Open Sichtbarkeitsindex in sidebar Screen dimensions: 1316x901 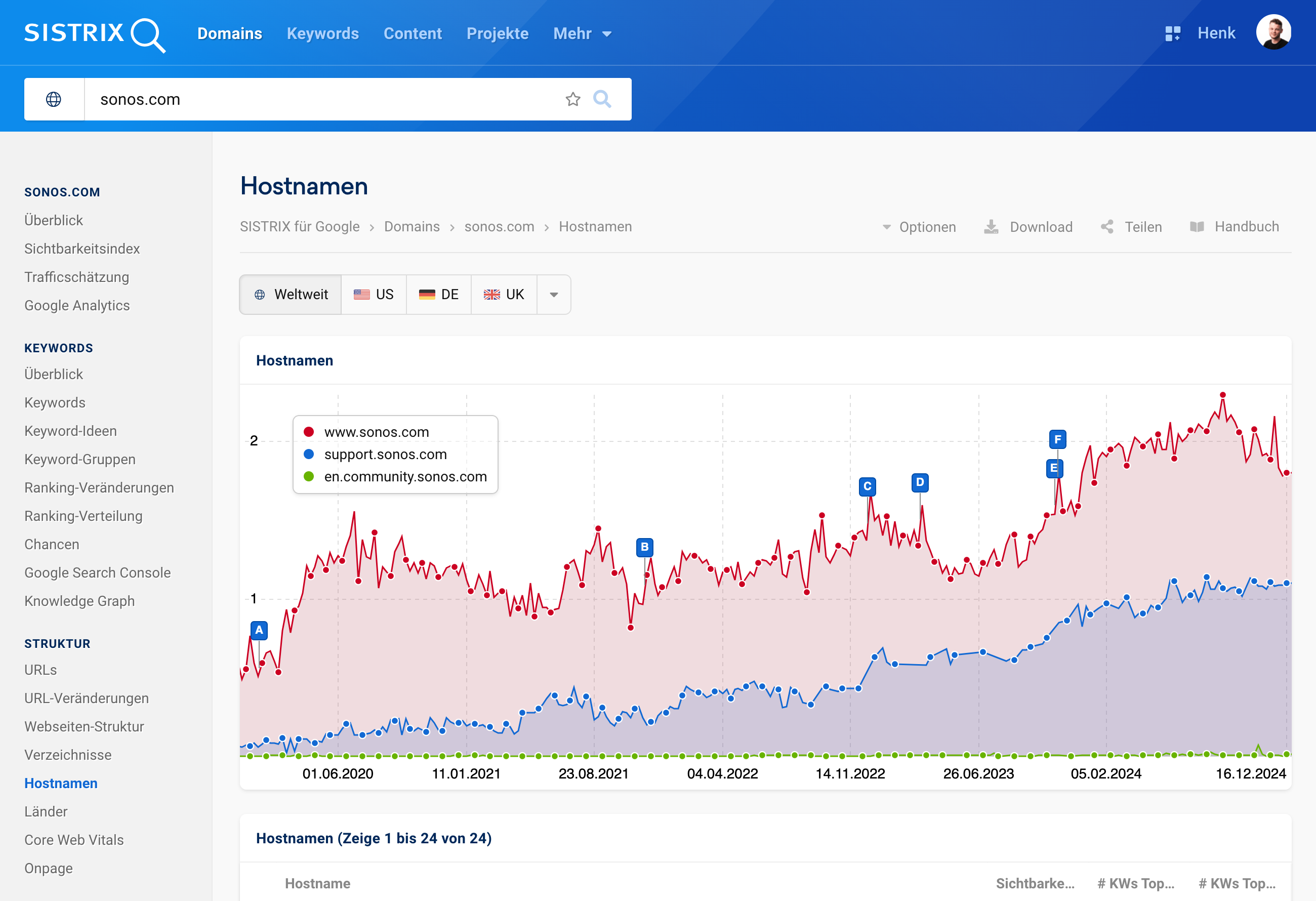(82, 249)
